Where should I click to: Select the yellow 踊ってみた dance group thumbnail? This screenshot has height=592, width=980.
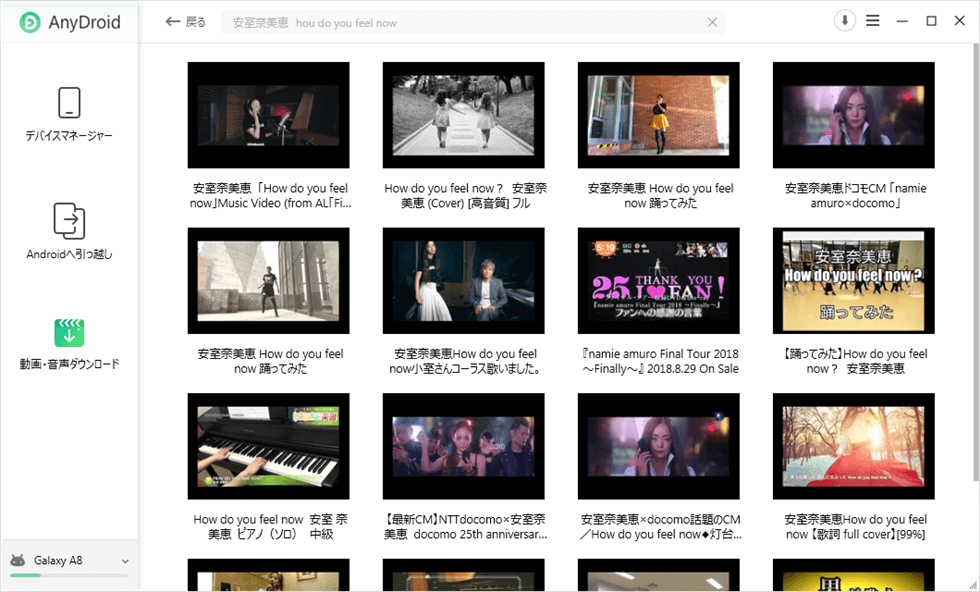point(853,281)
